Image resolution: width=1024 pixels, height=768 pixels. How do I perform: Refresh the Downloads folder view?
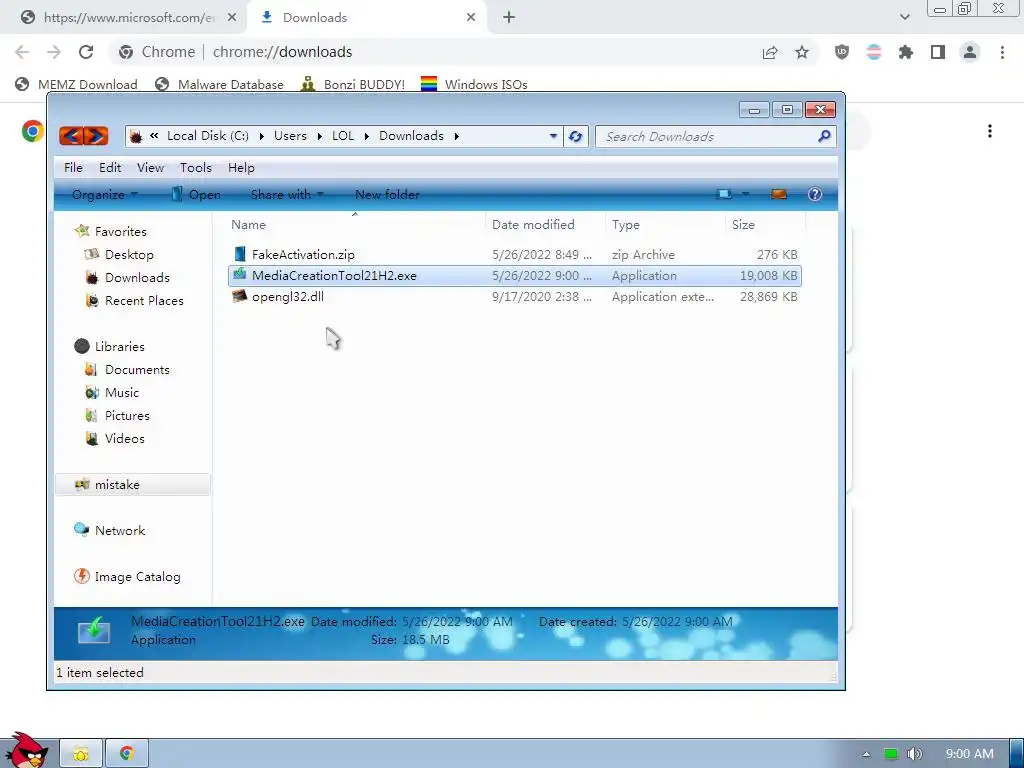click(x=575, y=136)
